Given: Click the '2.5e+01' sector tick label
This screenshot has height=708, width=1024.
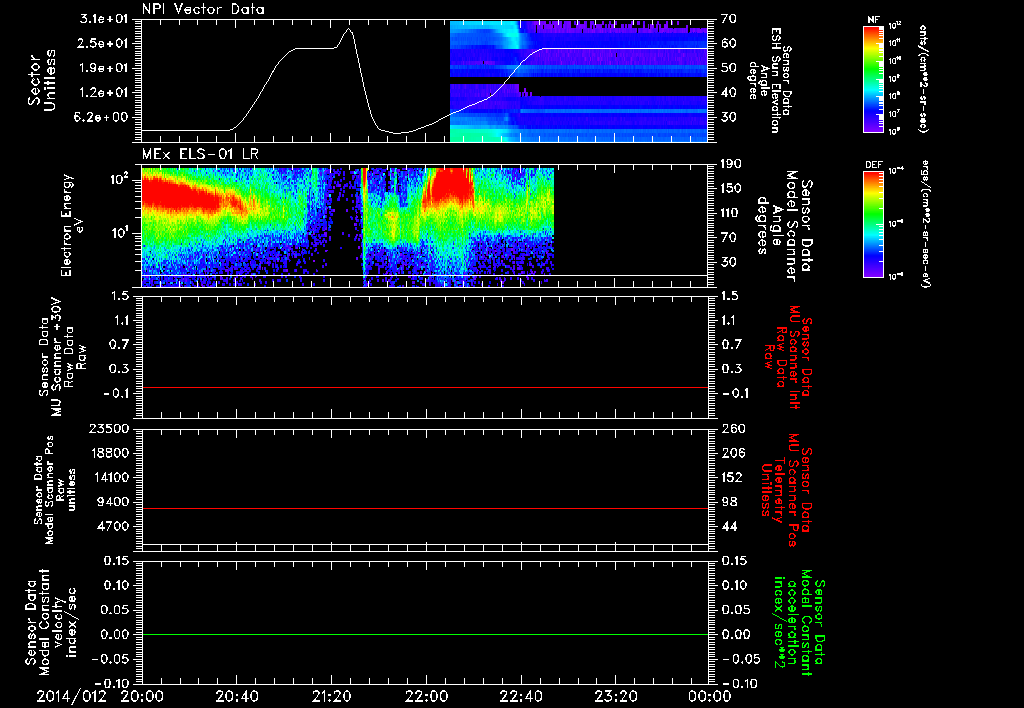Looking at the screenshot, I should tap(103, 43).
